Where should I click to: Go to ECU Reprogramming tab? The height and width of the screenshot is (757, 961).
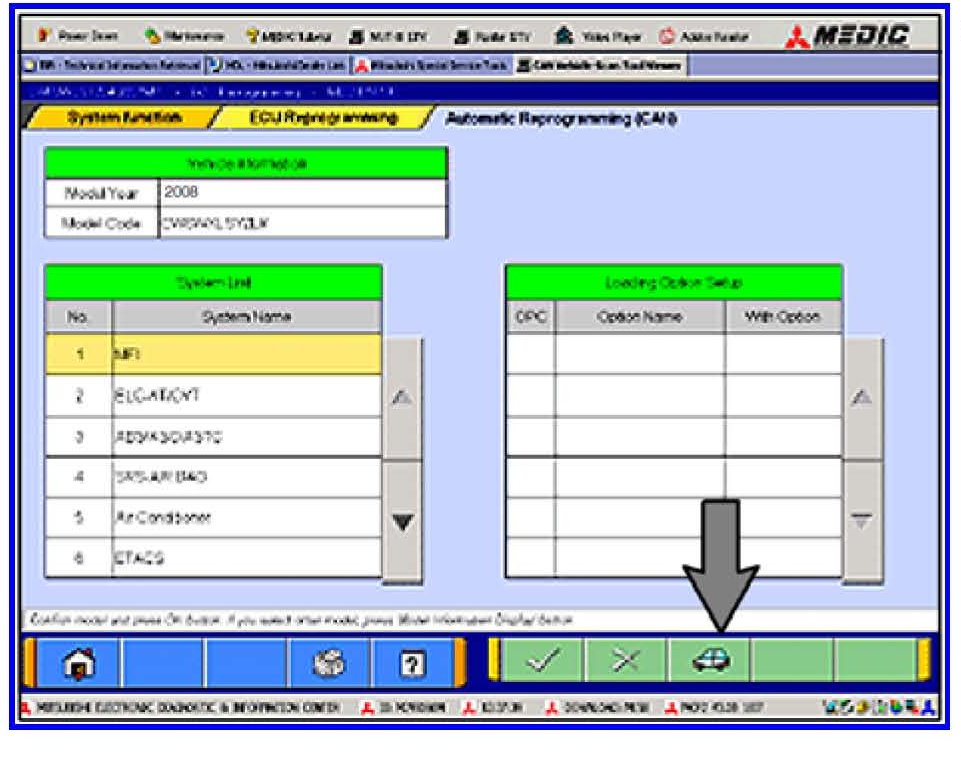tap(314, 119)
